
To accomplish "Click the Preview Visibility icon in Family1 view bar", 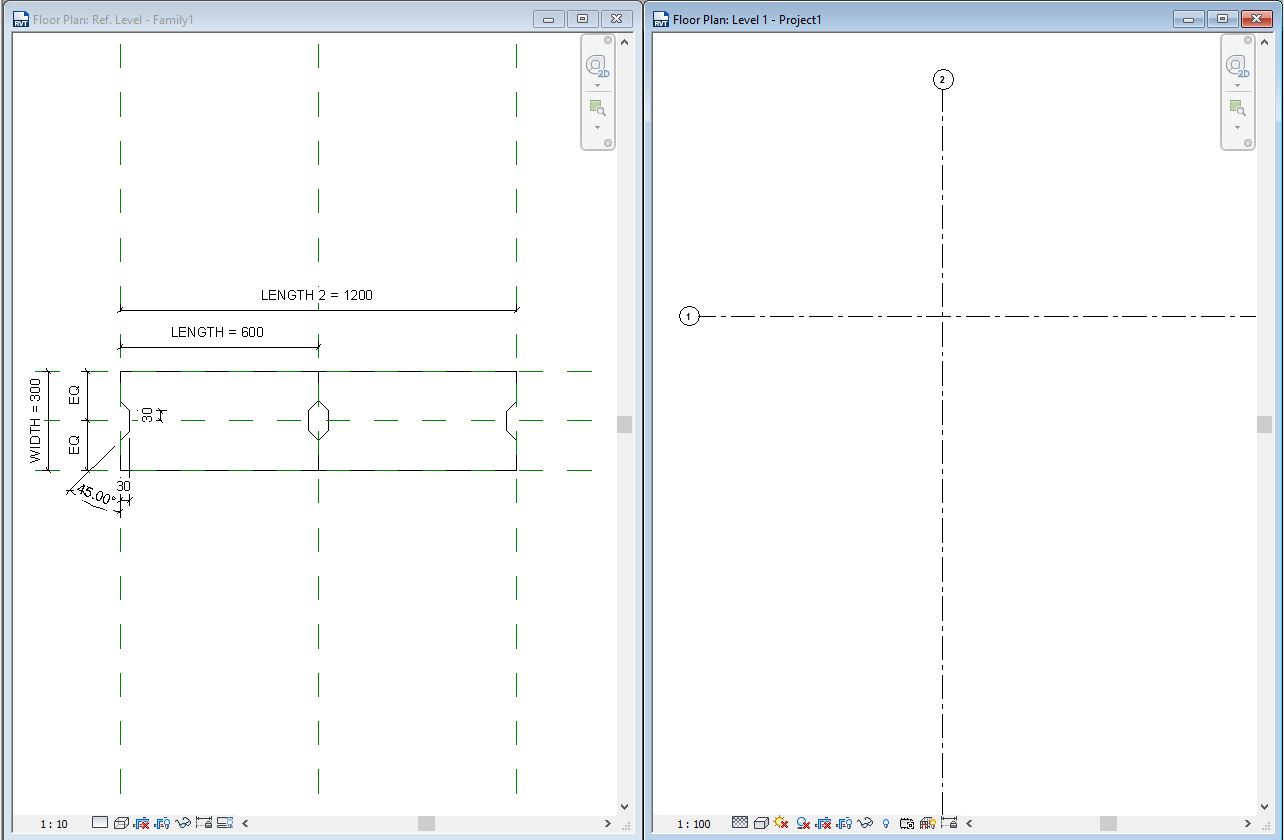I will (x=227, y=823).
